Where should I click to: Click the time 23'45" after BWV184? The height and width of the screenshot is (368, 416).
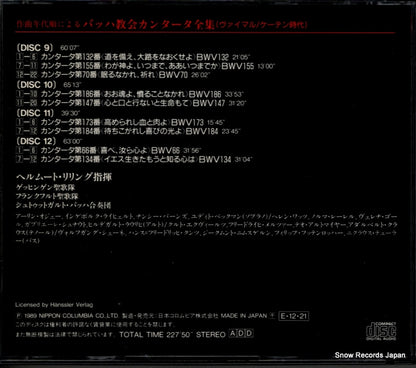(230, 132)
